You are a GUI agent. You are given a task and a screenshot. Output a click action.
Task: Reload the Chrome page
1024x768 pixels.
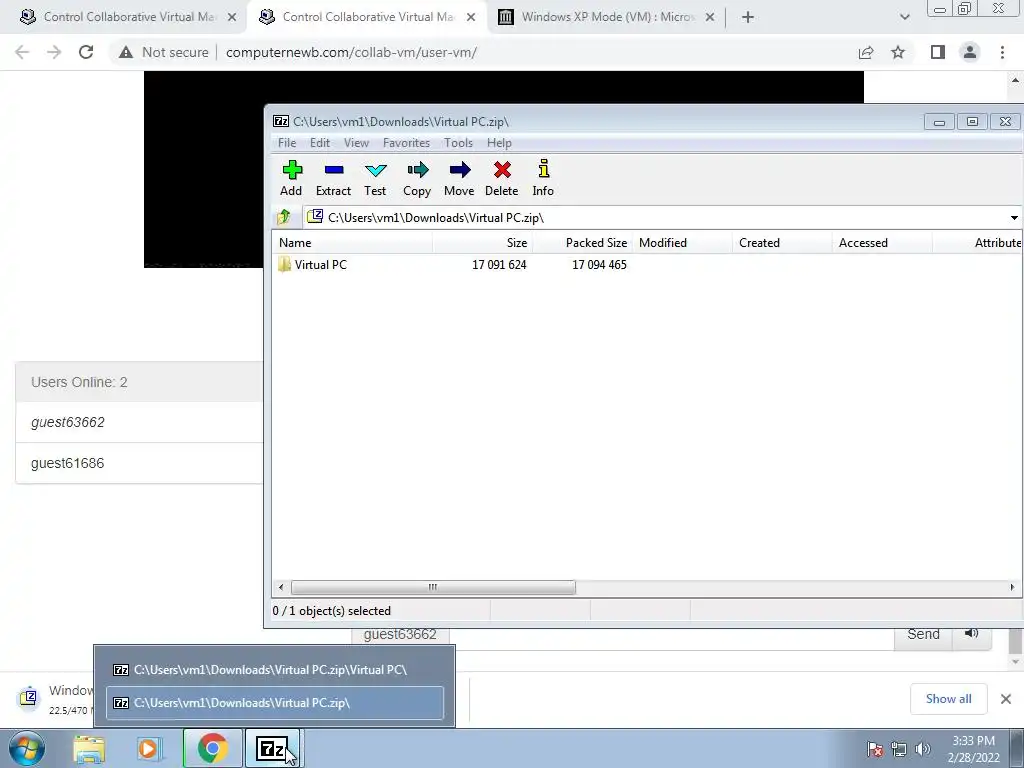86,52
